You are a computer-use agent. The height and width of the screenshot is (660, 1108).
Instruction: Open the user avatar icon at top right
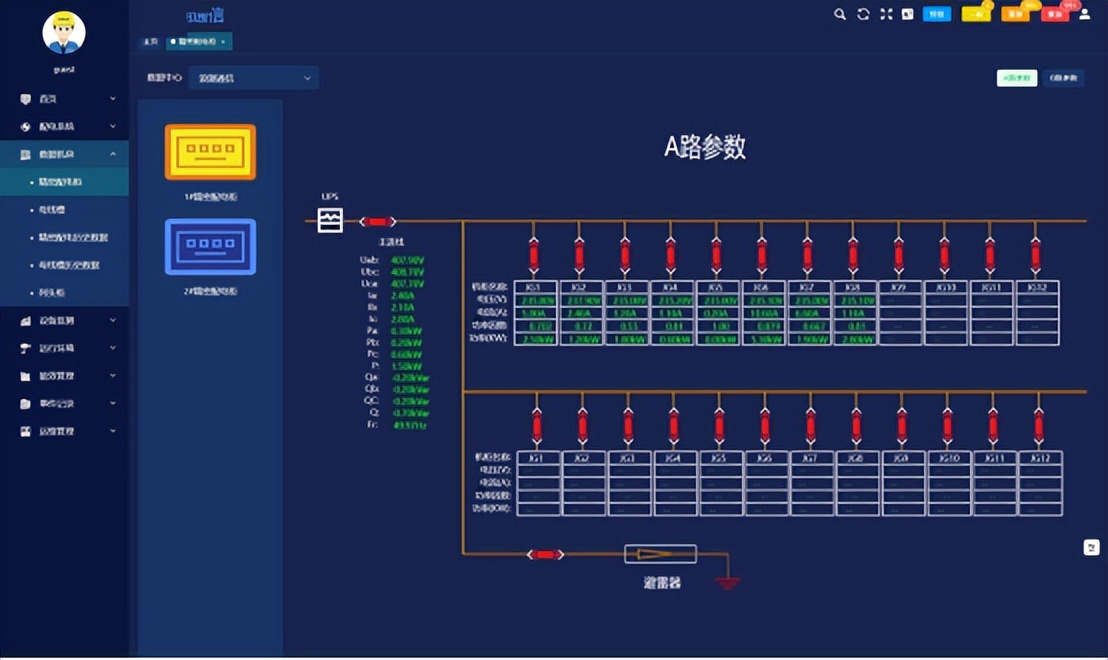coord(1084,14)
